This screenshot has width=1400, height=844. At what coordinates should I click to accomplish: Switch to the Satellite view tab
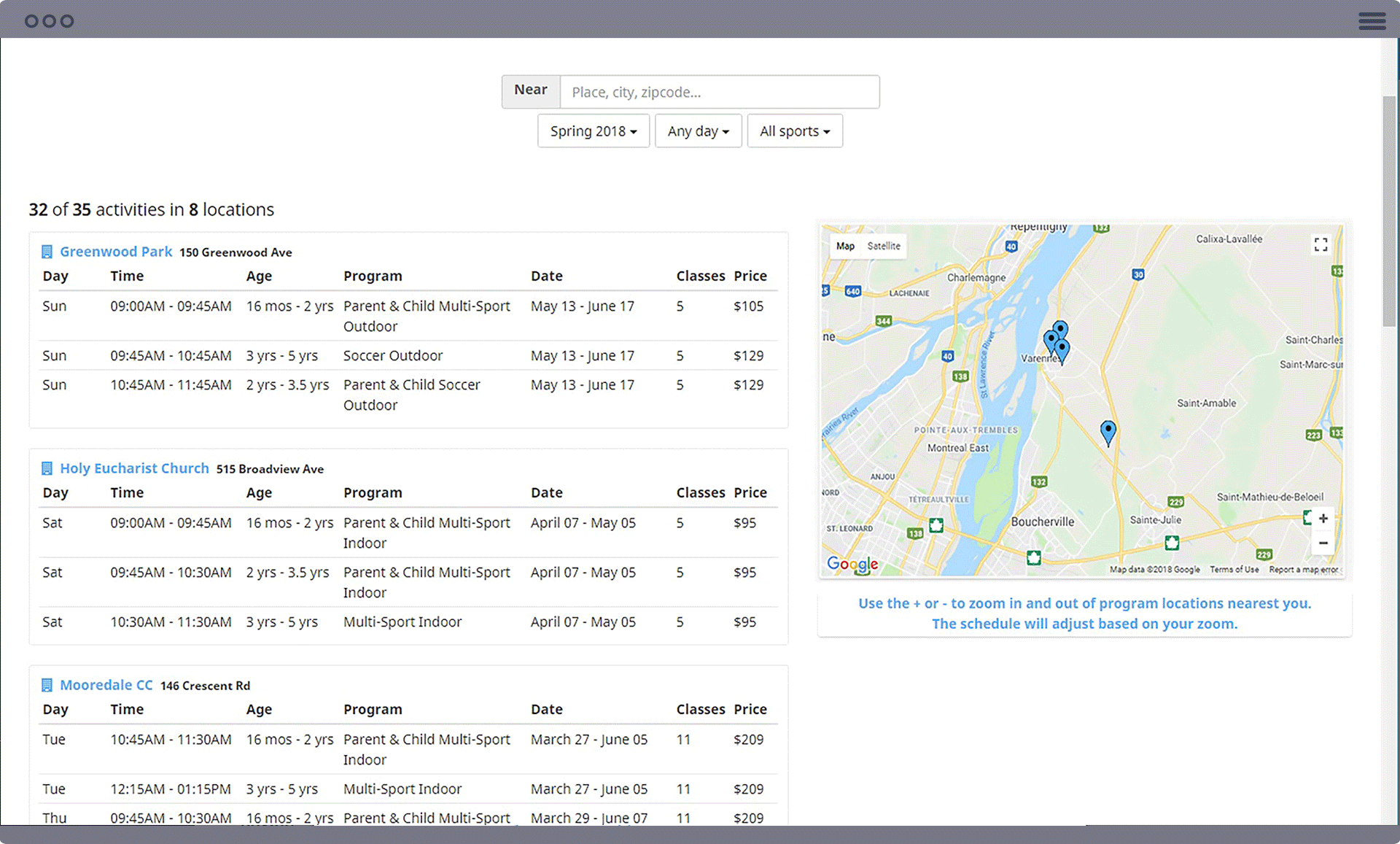pos(884,246)
